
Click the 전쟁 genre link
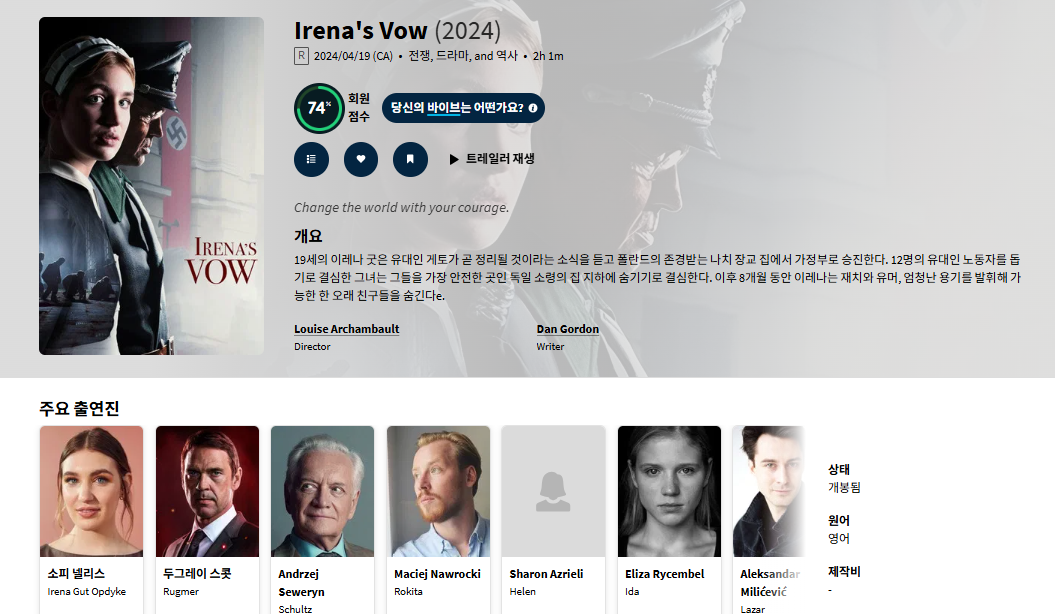tap(419, 56)
